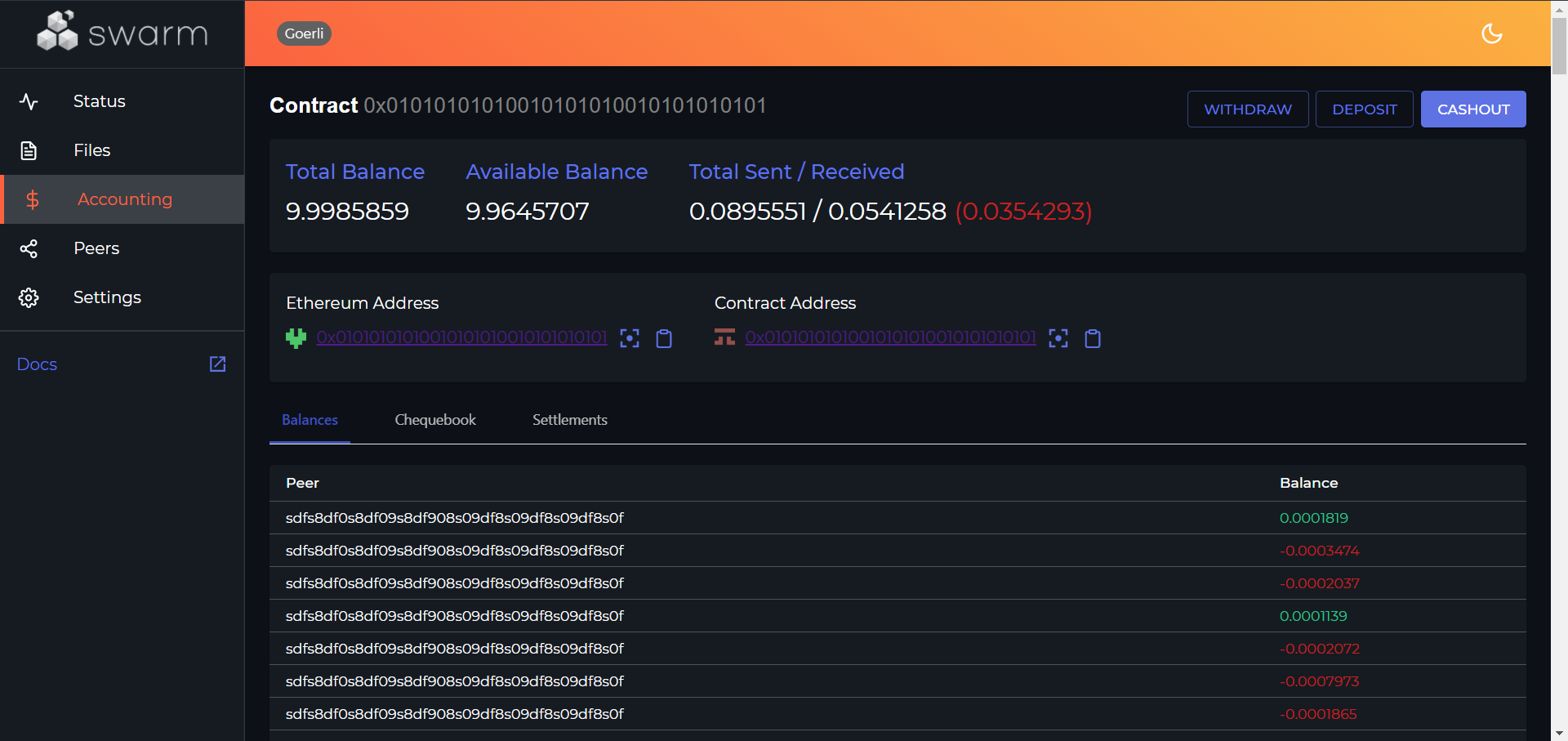Click the Contract address in the page heading

[565, 105]
